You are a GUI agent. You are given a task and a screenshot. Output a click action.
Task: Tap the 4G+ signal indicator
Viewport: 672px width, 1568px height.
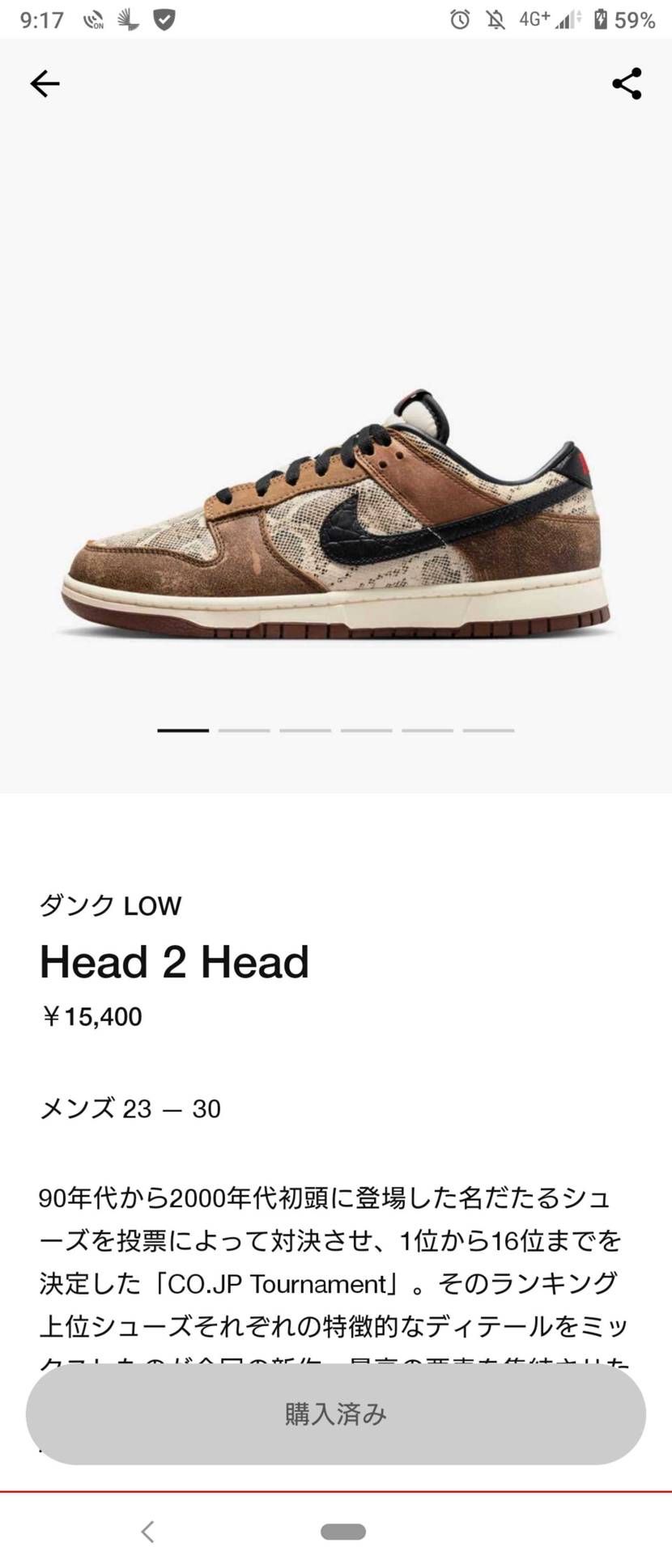click(534, 19)
